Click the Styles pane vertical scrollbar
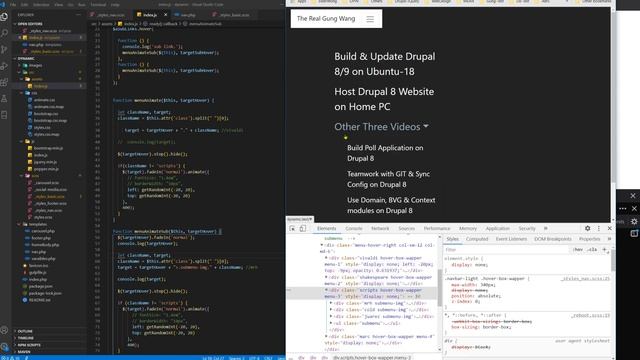640x360 pixels. coord(613,261)
